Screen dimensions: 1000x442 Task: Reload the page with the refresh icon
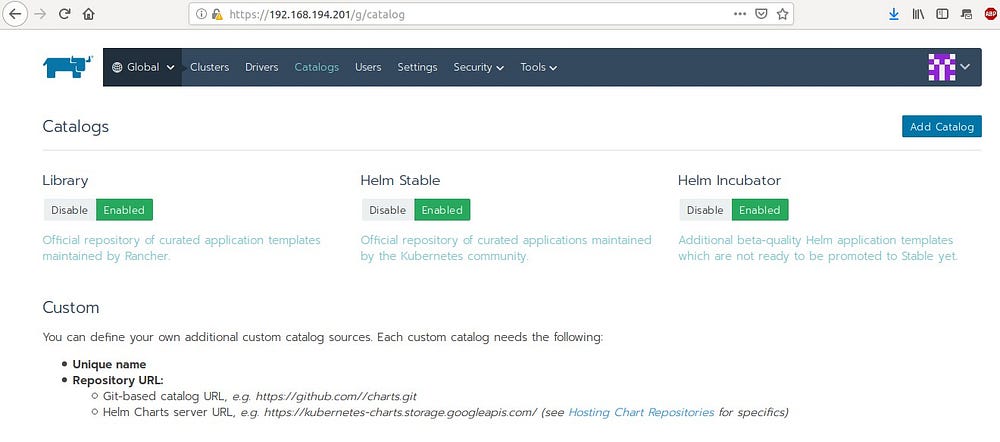(x=64, y=13)
